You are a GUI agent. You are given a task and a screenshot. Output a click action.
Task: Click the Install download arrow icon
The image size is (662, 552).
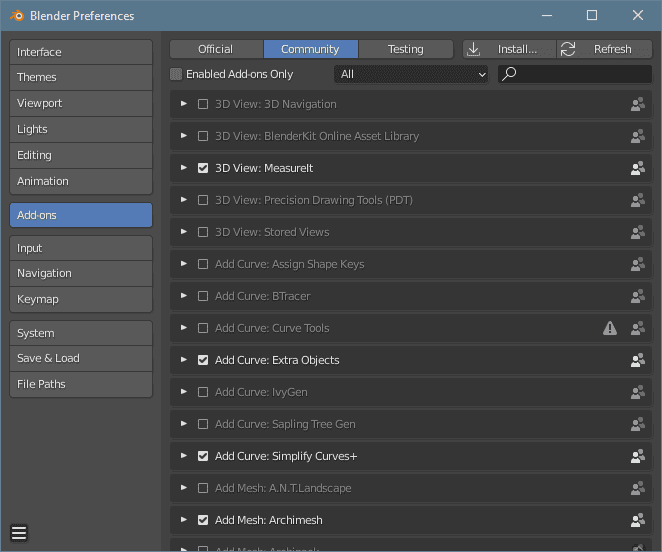pos(474,49)
